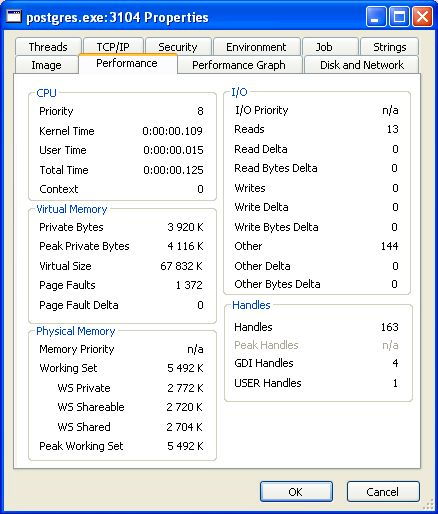Click the Total Time value 0:00:00.125
Viewport: 438px width, 514px height.
(173, 170)
